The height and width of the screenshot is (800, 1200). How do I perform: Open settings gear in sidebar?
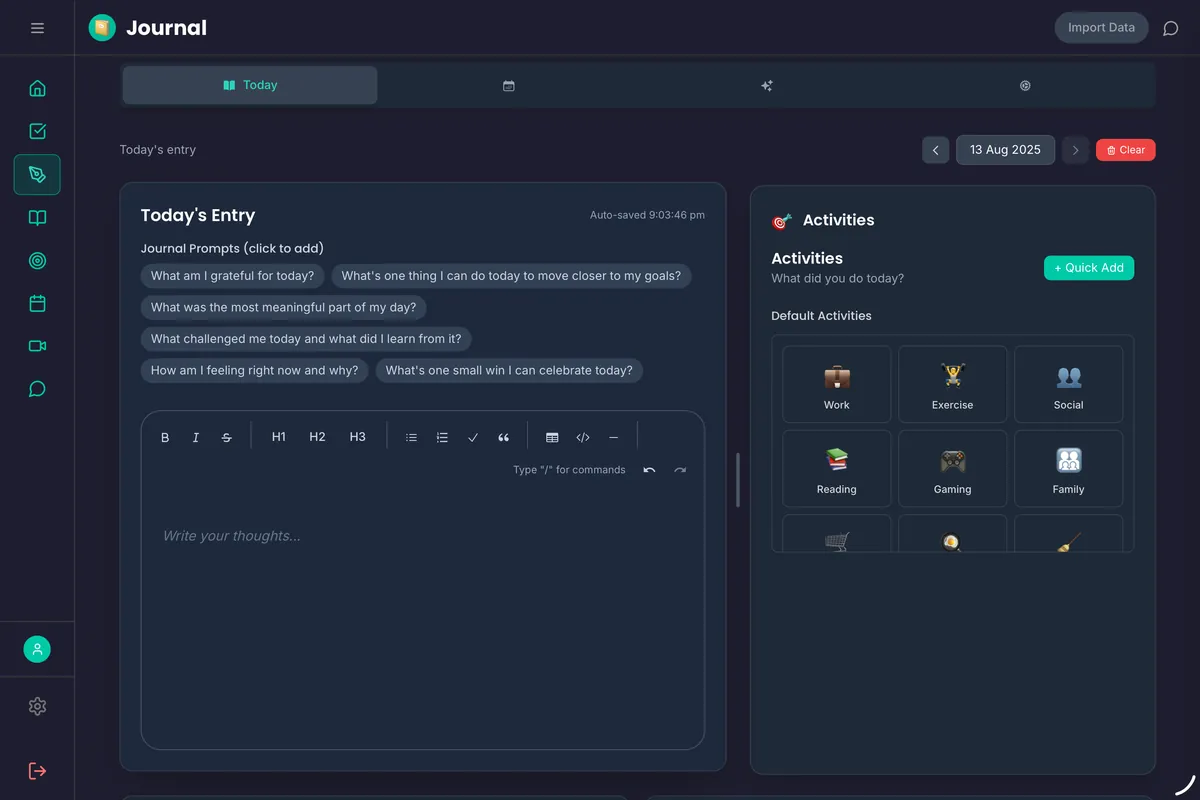[37, 707]
